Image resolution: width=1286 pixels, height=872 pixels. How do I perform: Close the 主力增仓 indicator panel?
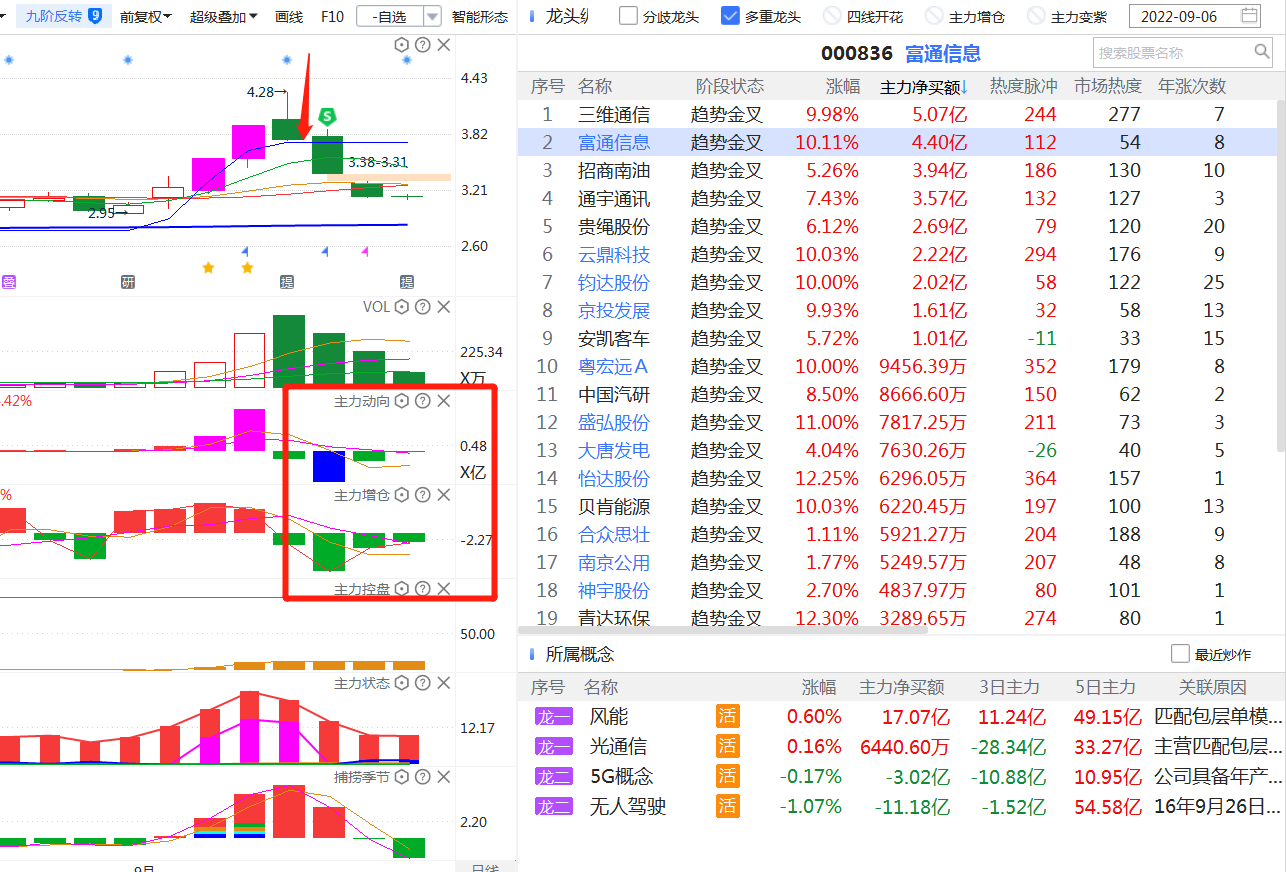(x=444, y=495)
